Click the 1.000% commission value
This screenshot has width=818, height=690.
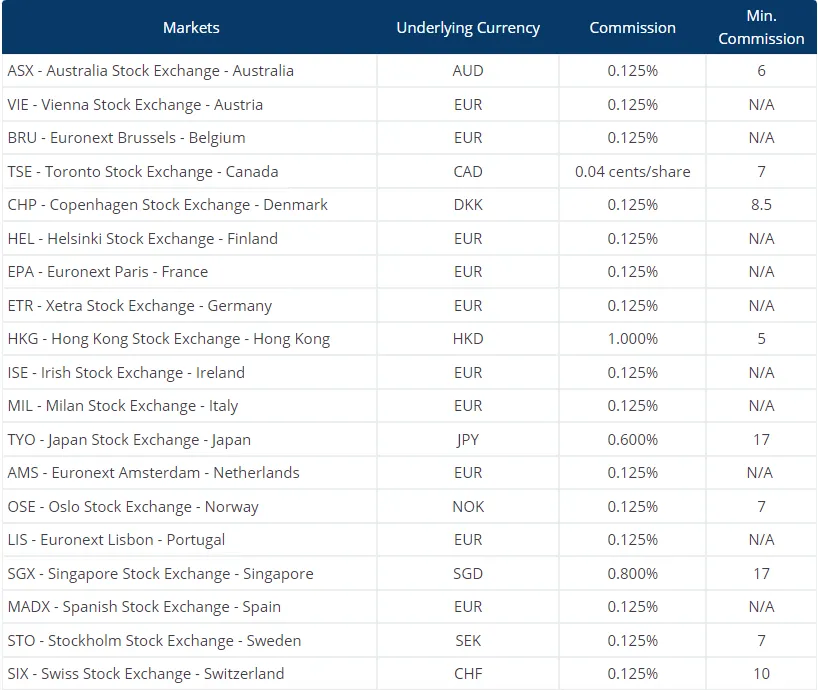tap(632, 339)
